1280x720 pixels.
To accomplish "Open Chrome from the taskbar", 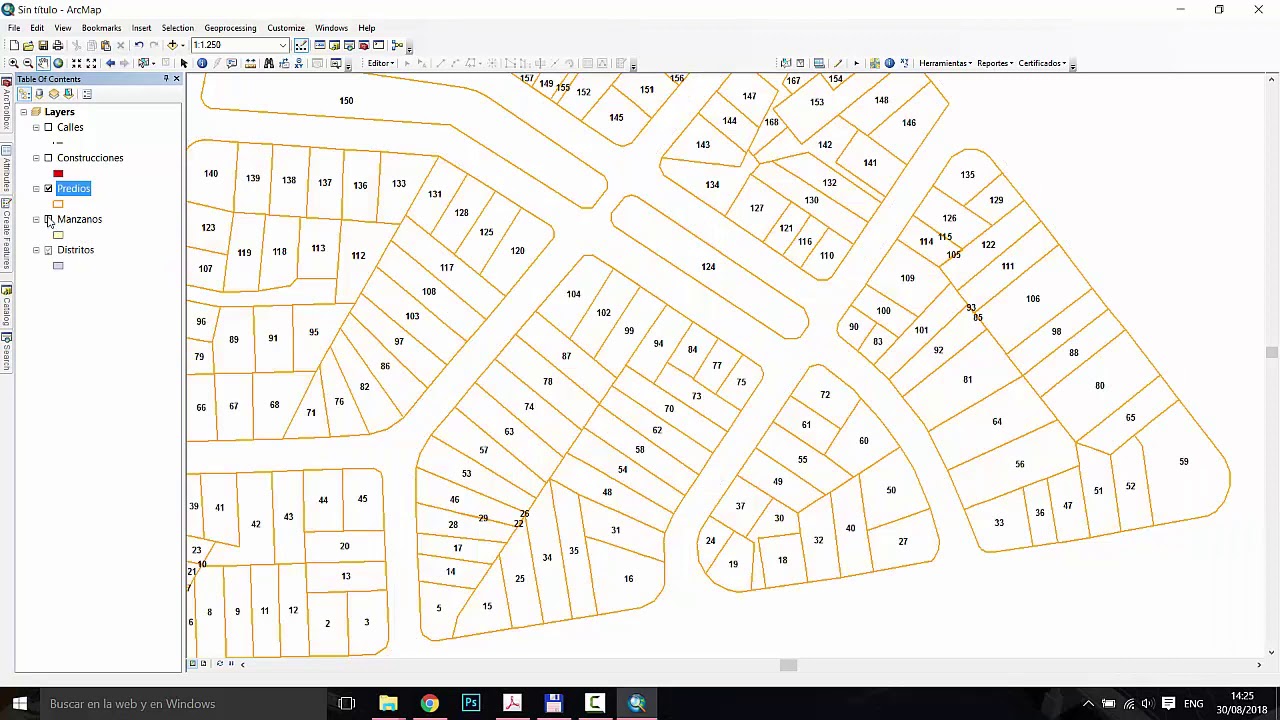I will coord(429,704).
